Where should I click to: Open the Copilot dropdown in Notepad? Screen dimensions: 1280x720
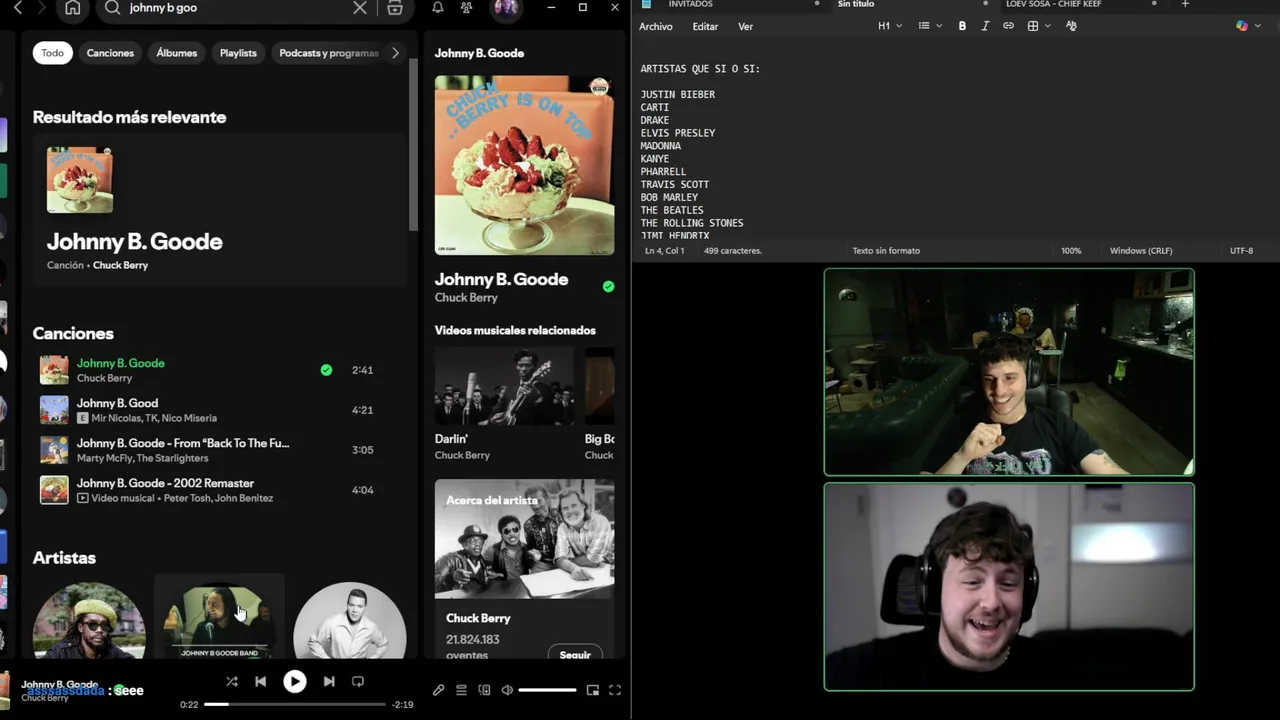coord(1247,26)
